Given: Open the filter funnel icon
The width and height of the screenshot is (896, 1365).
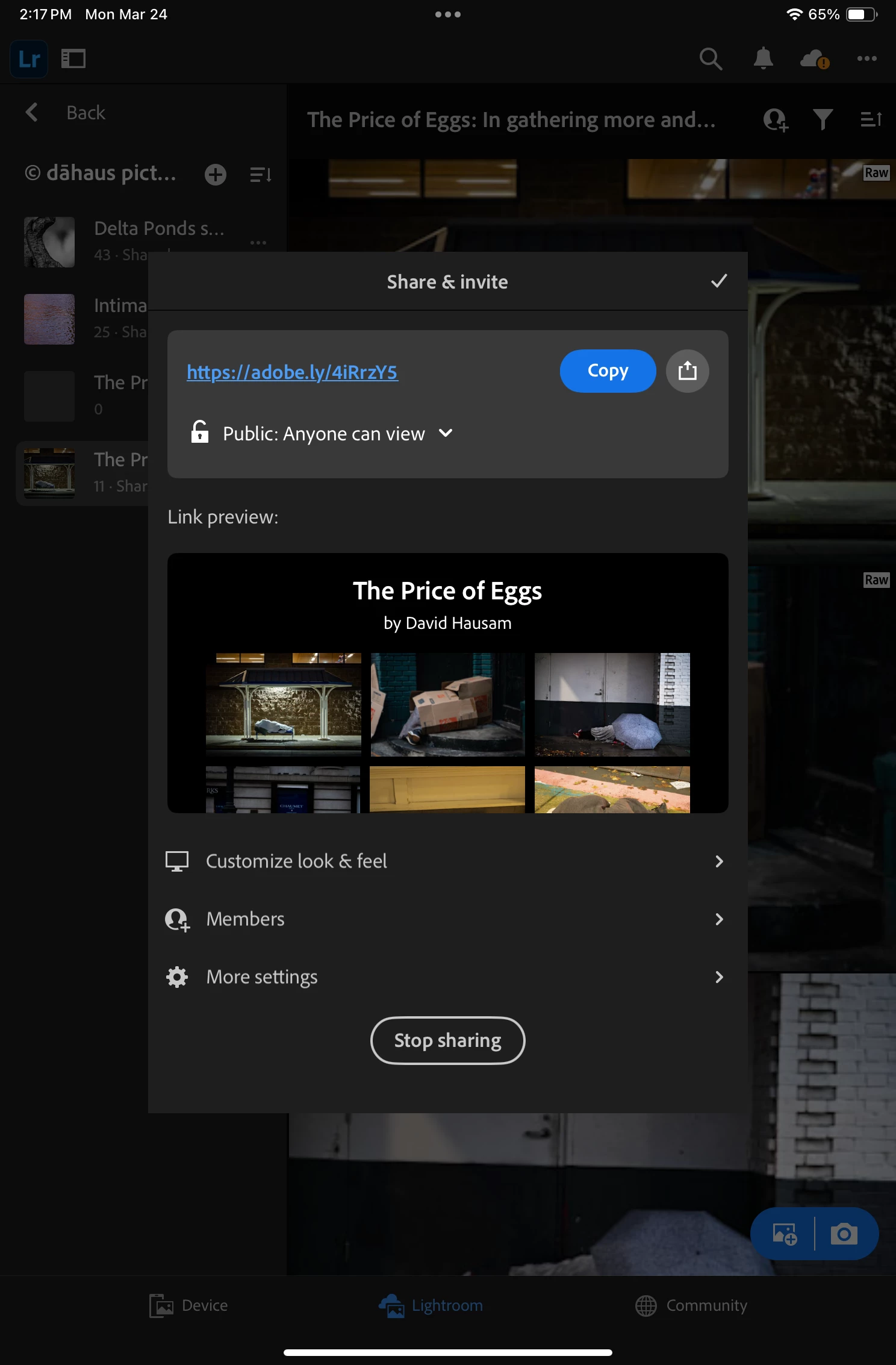Looking at the screenshot, I should (x=823, y=119).
